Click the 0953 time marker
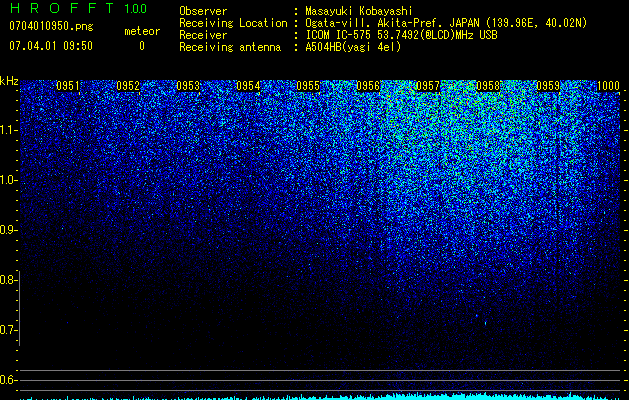 [188, 86]
